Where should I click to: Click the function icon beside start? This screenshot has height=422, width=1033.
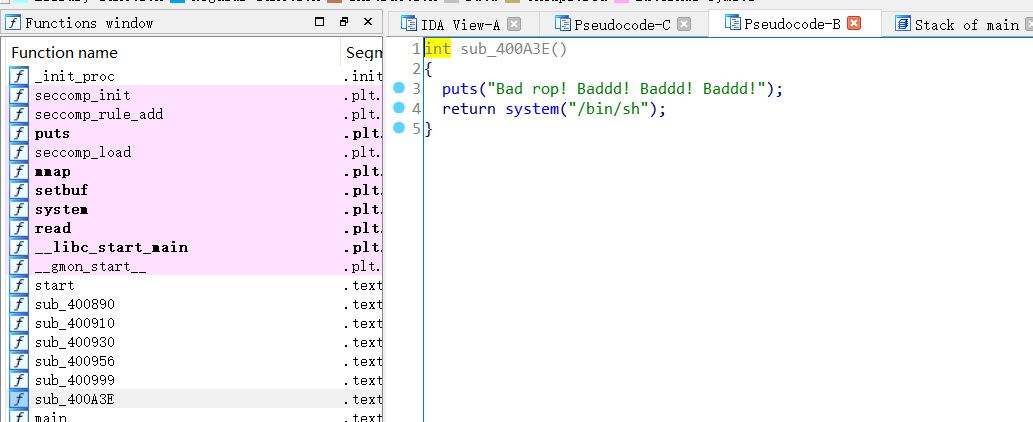19,285
